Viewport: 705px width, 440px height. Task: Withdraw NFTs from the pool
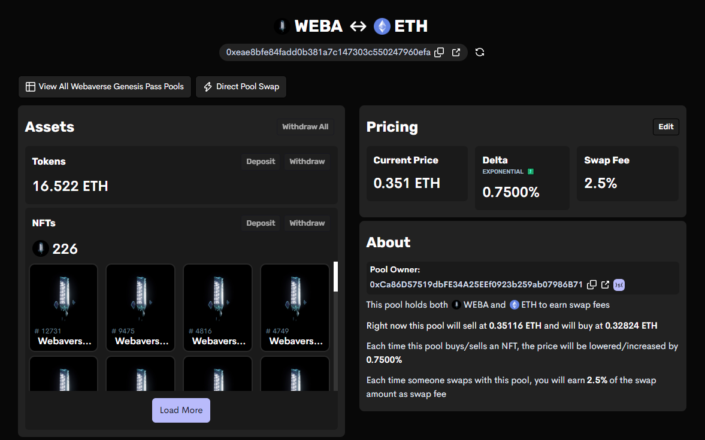click(307, 223)
